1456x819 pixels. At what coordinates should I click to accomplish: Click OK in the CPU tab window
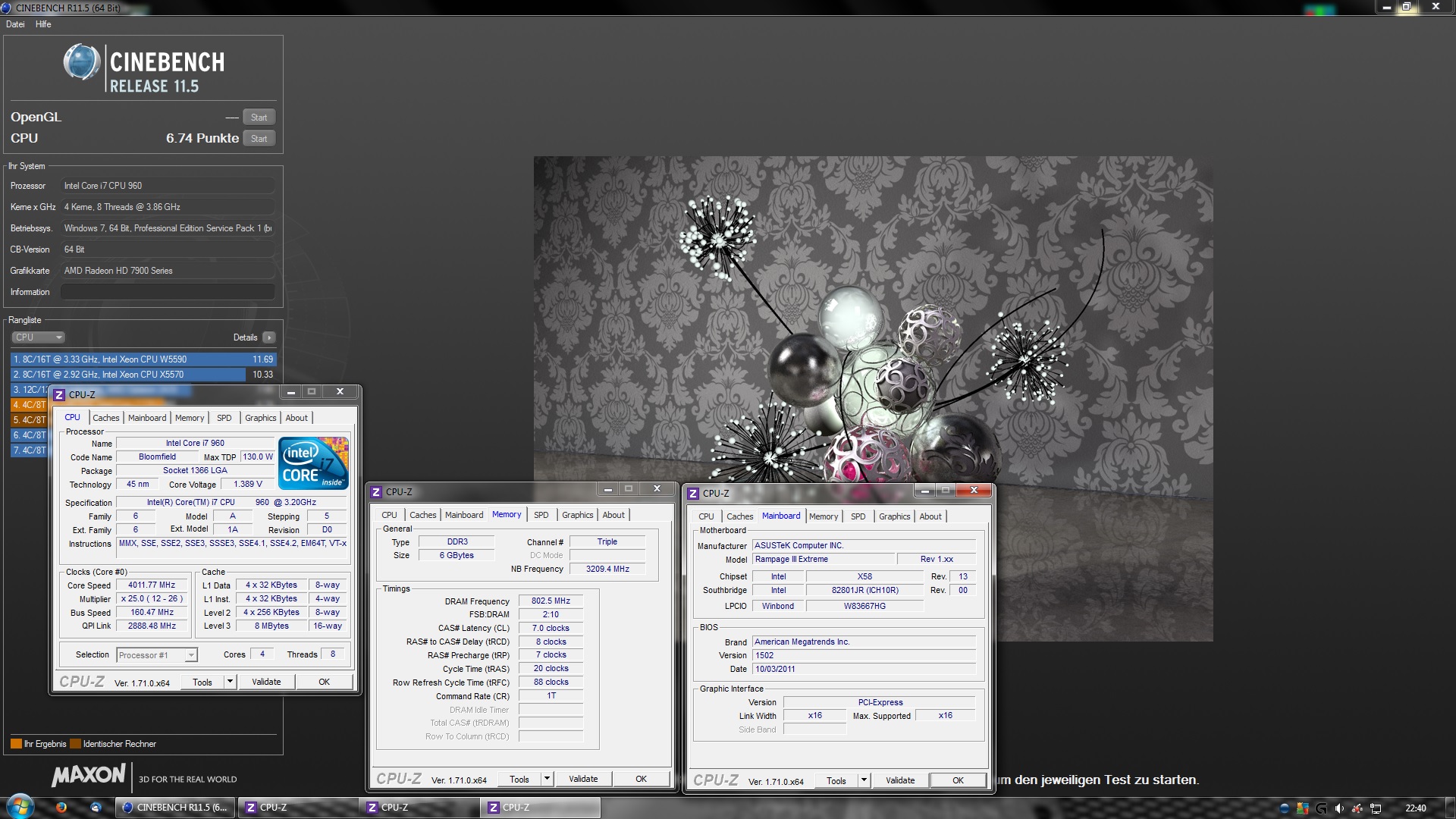(324, 682)
